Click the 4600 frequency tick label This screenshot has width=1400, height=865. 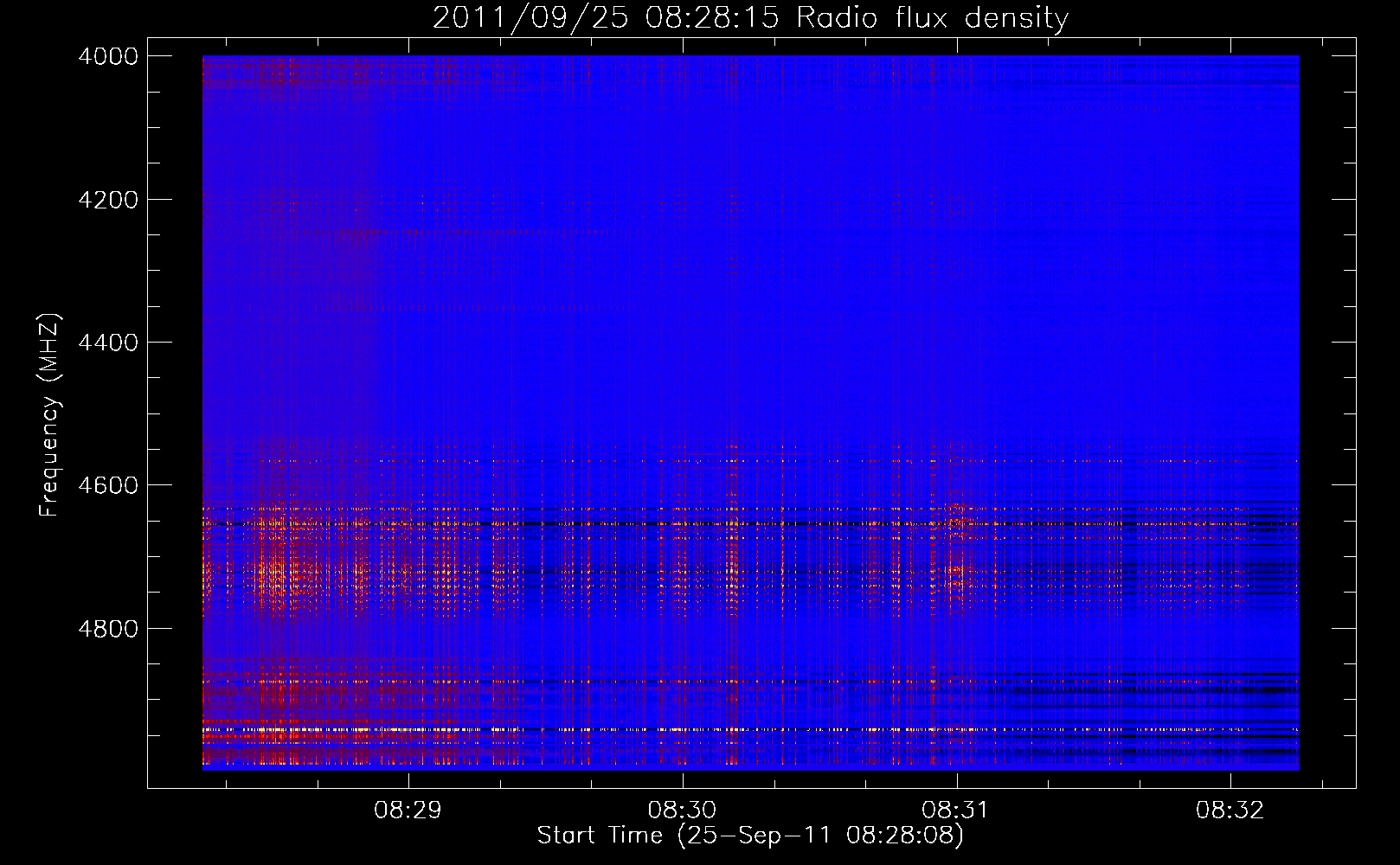tap(108, 485)
